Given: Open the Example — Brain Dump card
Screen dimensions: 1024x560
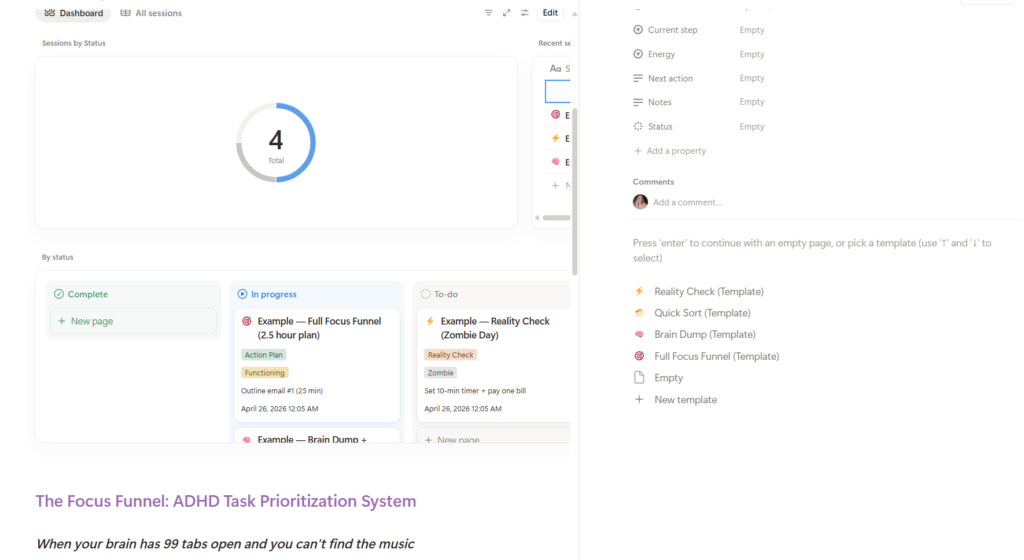Looking at the screenshot, I should pyautogui.click(x=317, y=436).
